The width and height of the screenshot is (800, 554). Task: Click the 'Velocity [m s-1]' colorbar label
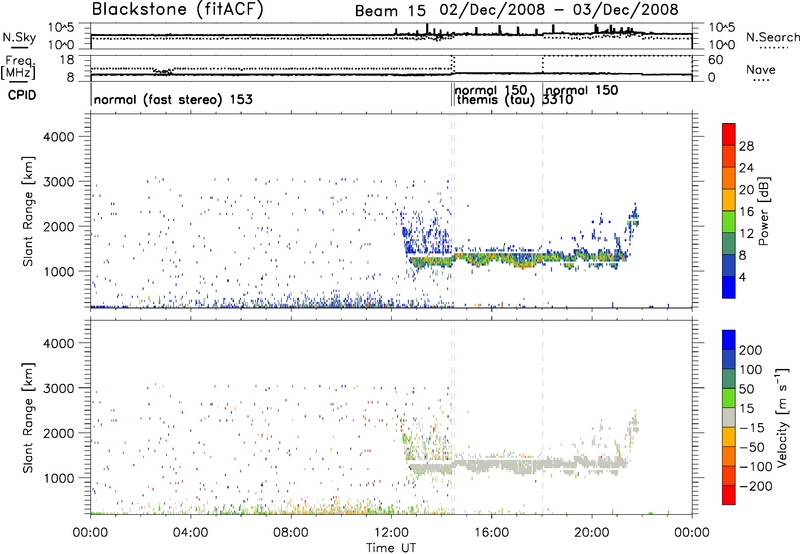click(x=782, y=417)
